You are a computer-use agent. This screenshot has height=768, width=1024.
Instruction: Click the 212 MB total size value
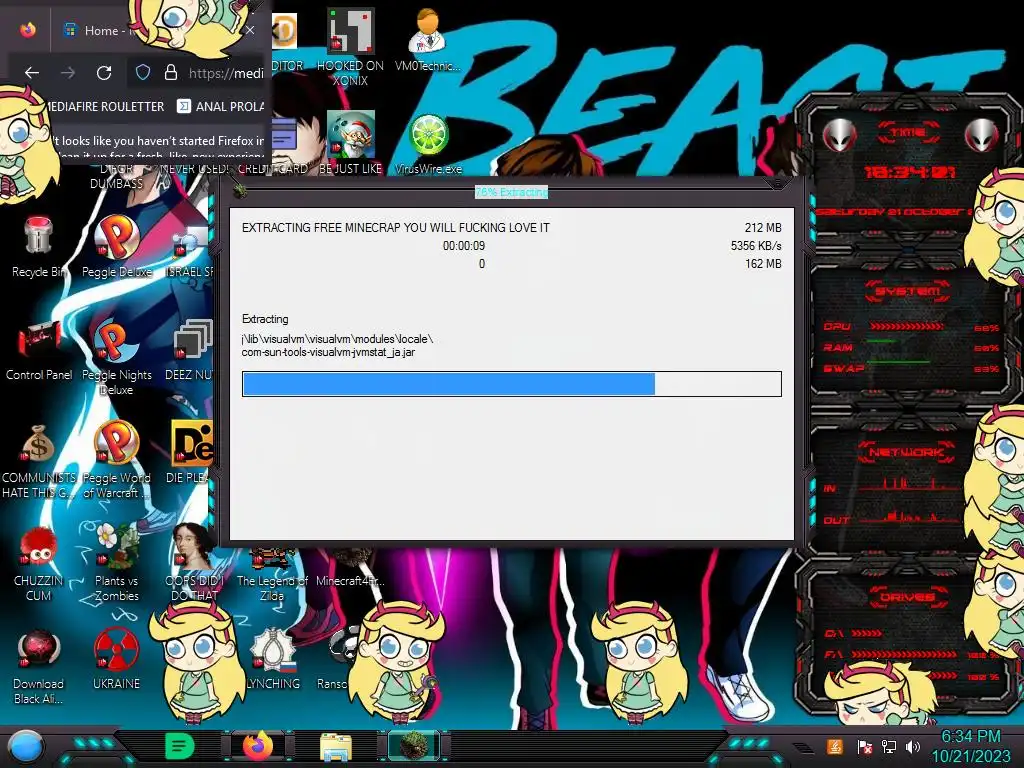click(763, 228)
